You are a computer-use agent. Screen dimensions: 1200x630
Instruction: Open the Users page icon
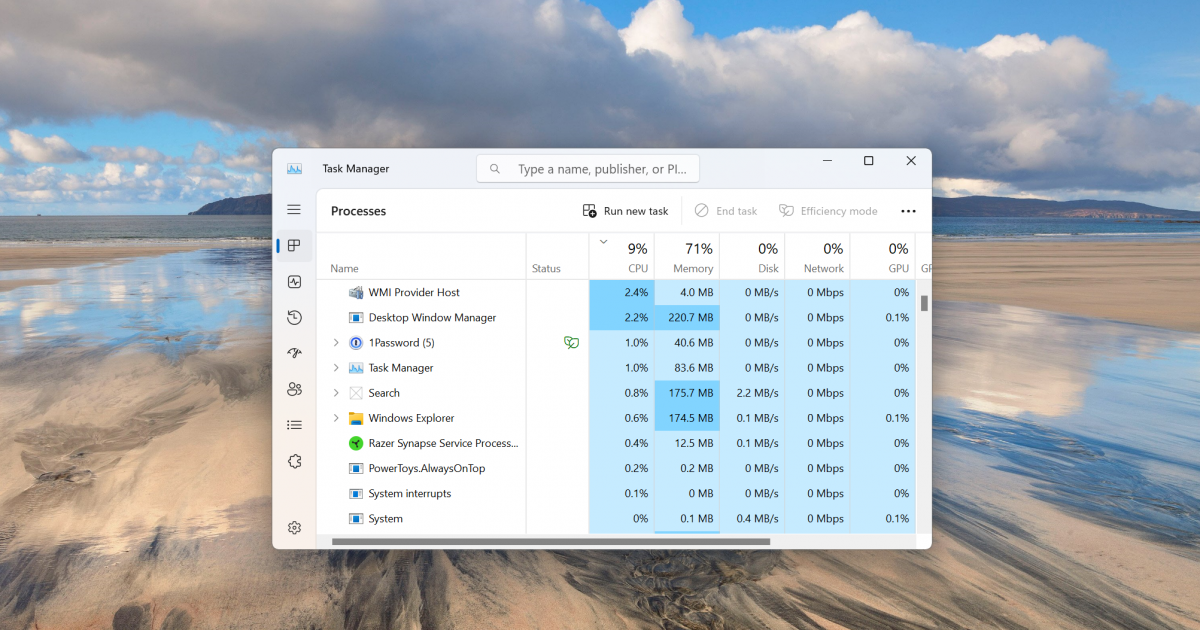tap(293, 388)
